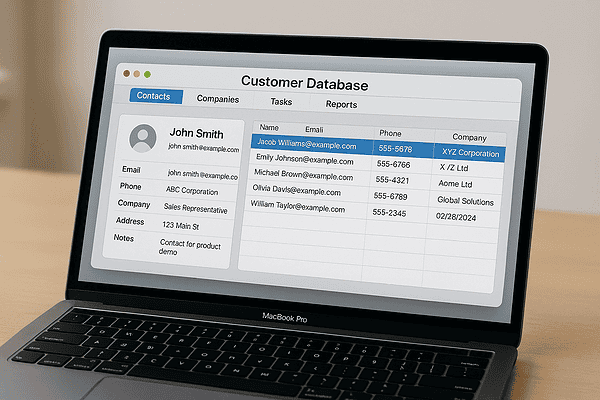This screenshot has width=600, height=400.
Task: Sort by the Name column header
Action: 269,127
